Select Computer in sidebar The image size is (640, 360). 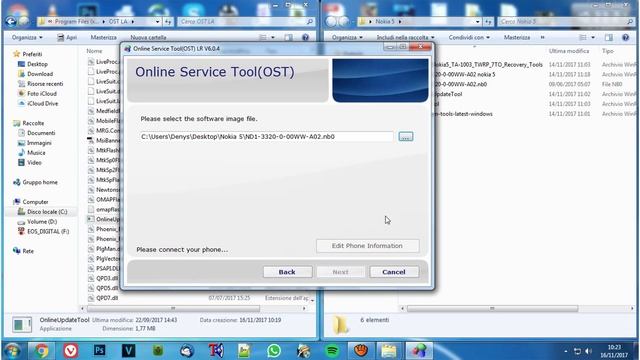click(35, 202)
